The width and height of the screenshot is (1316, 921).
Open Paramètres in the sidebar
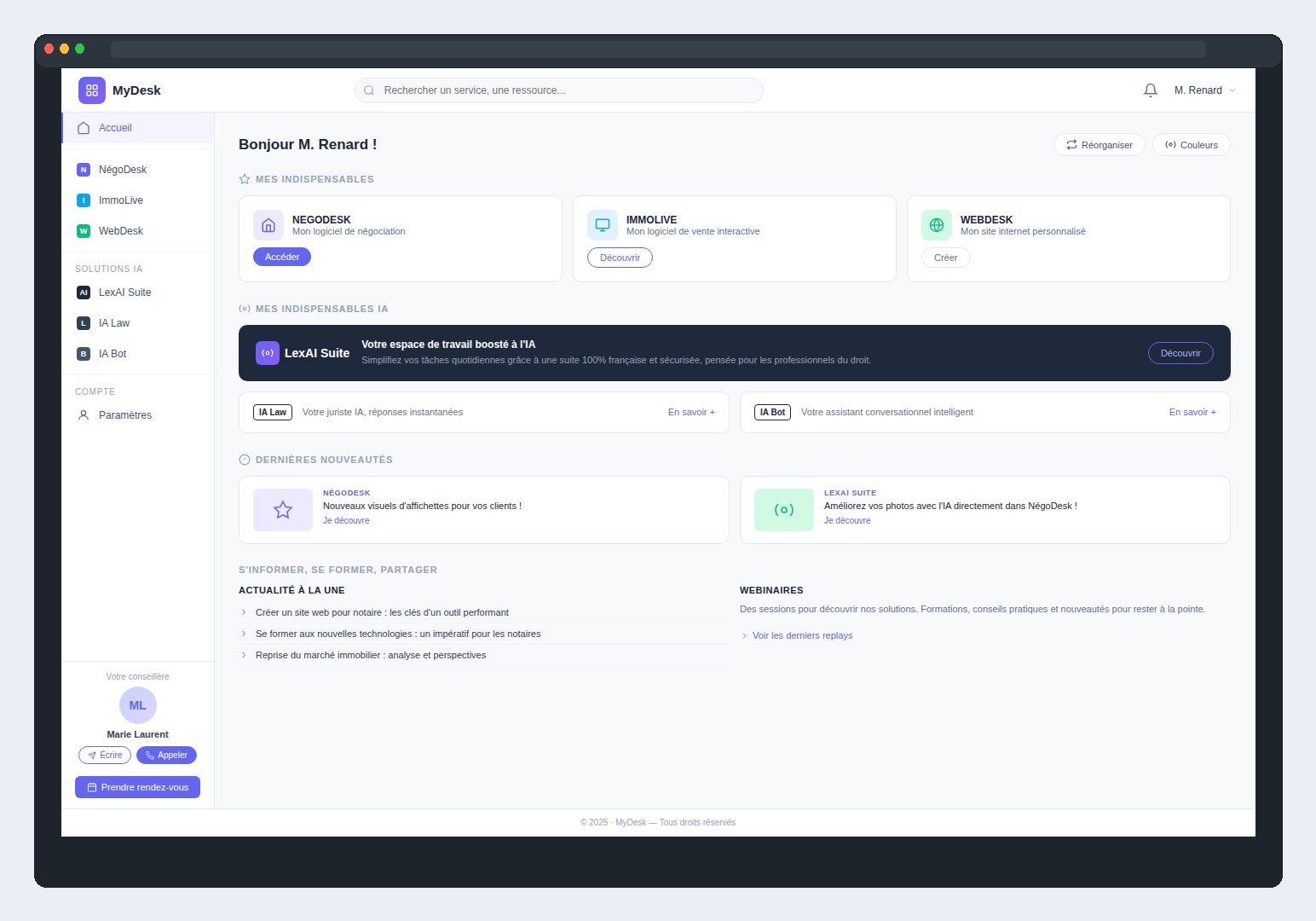(138, 415)
